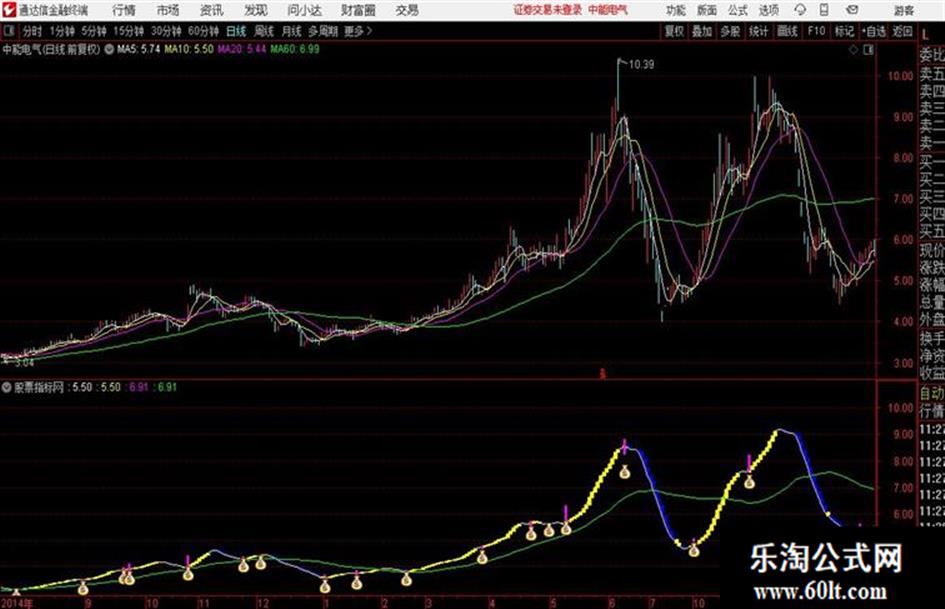945x609 pixels.
Task: Open the 问小达 menu
Action: (x=304, y=10)
